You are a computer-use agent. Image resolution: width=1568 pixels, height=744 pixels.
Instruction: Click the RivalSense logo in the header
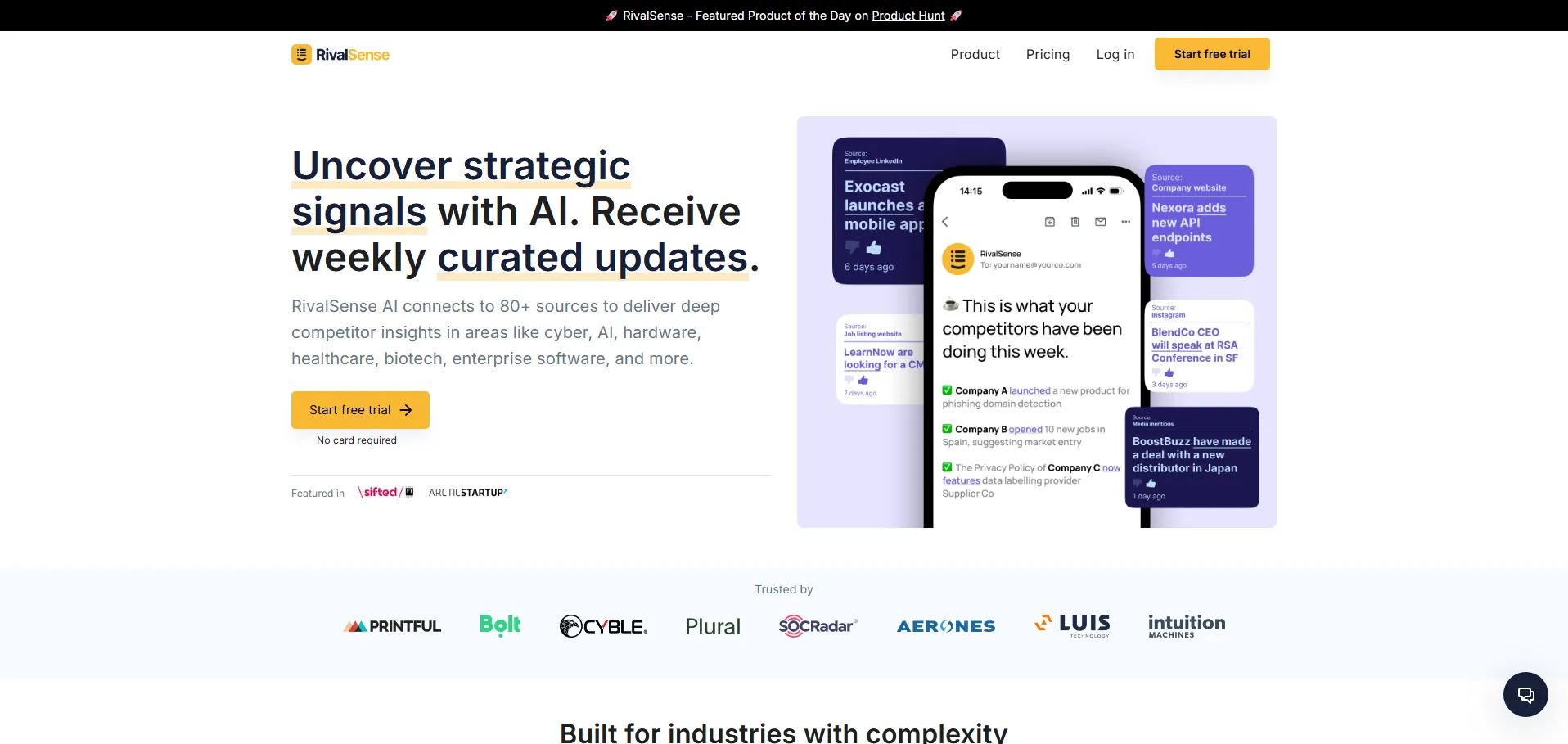340,55
